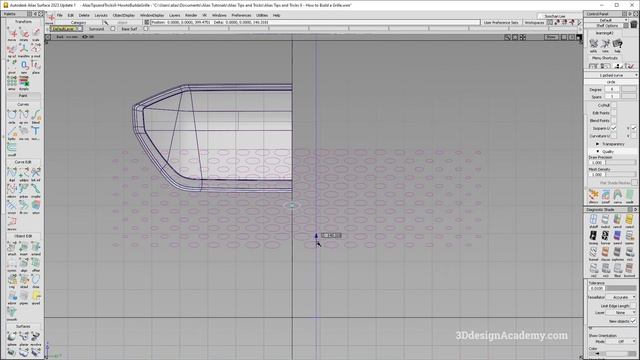The width and height of the screenshot is (640, 360).
Task: Select the Blend curve tool
Action: tap(36, 116)
